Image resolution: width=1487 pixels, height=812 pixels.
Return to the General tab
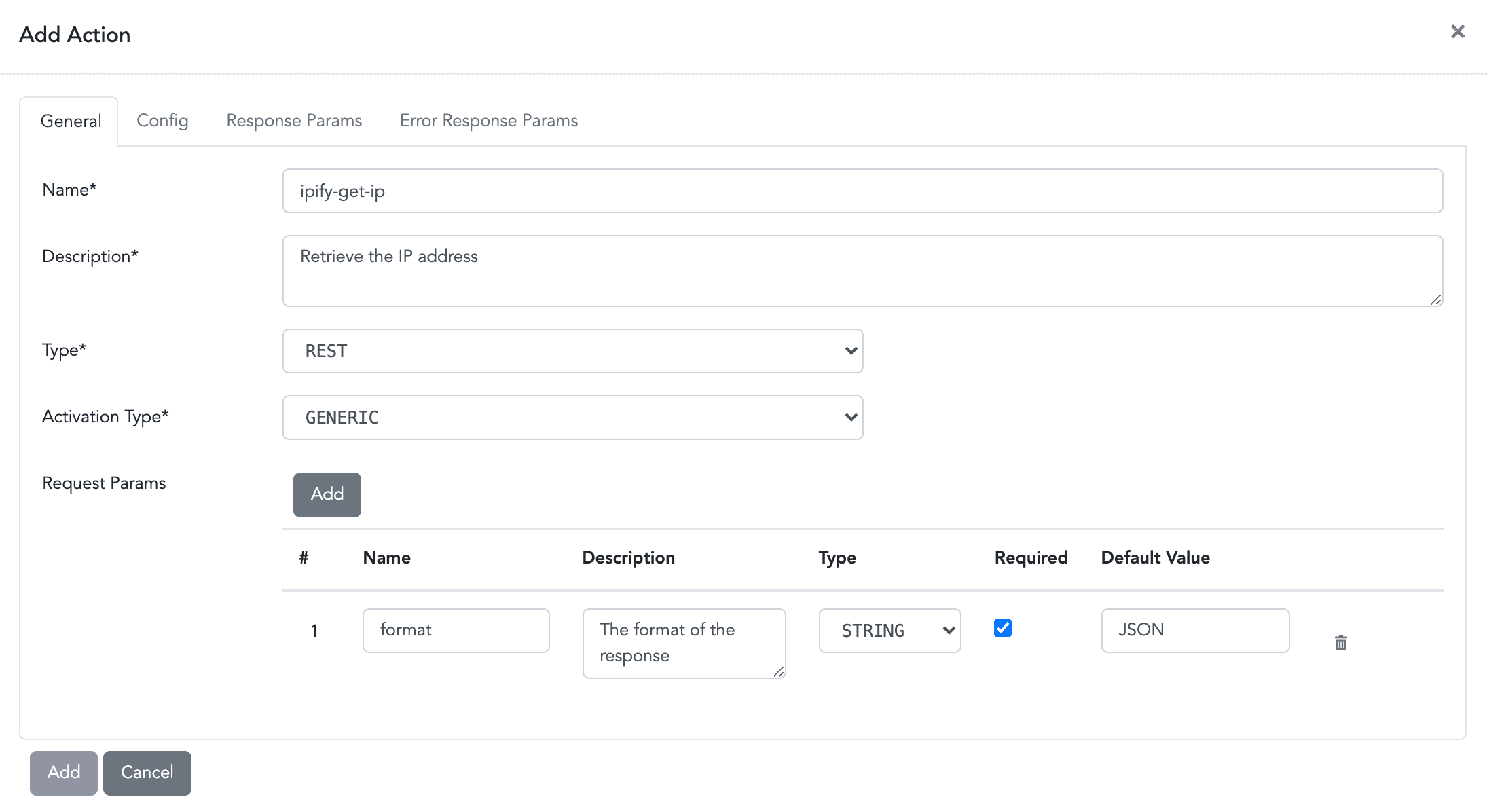pos(71,120)
